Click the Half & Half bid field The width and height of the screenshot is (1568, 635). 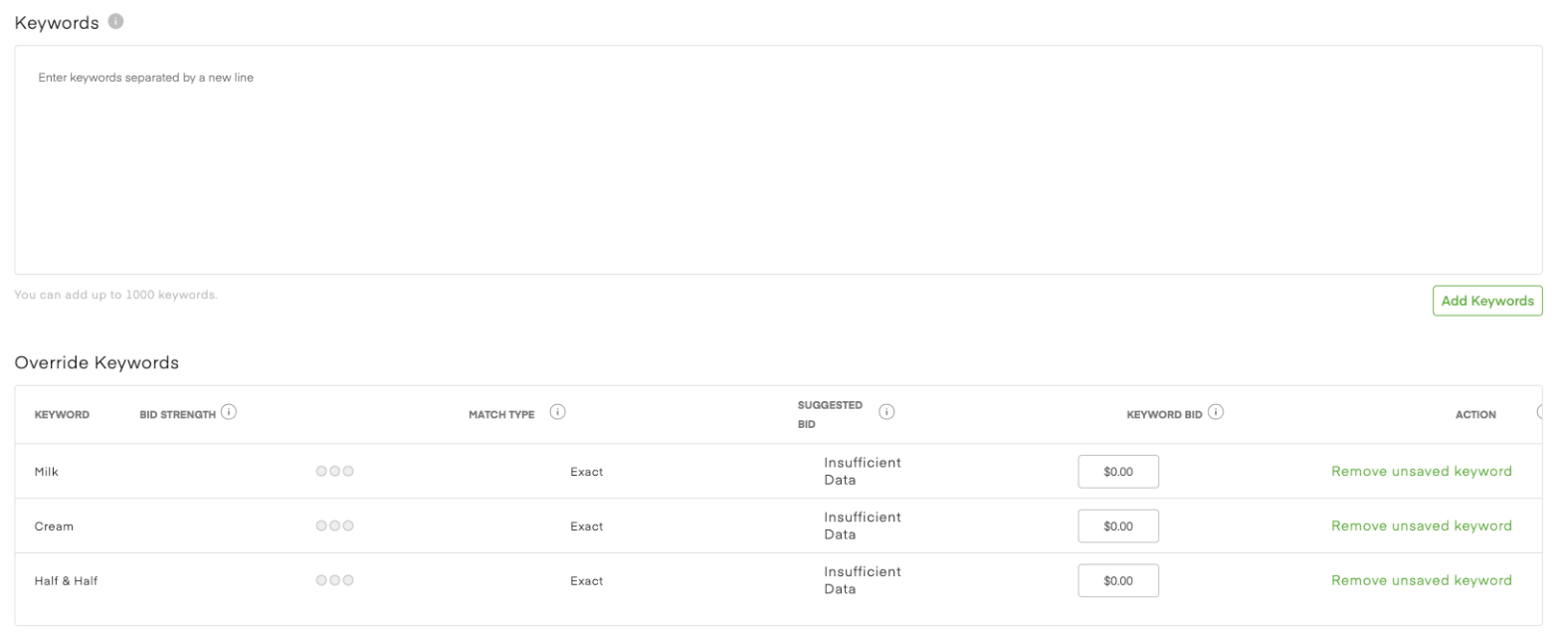click(x=1117, y=581)
